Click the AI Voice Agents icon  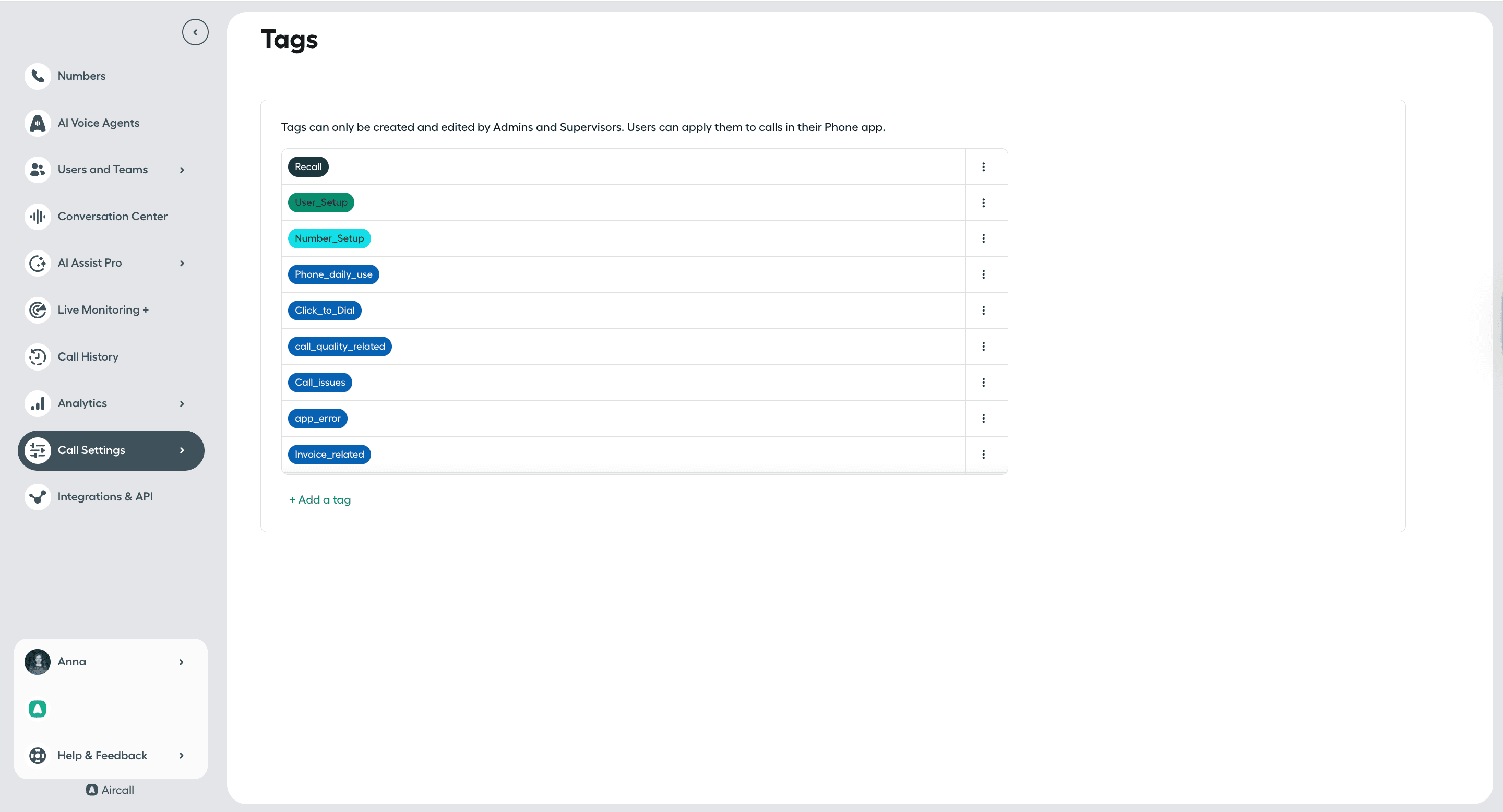tap(38, 123)
